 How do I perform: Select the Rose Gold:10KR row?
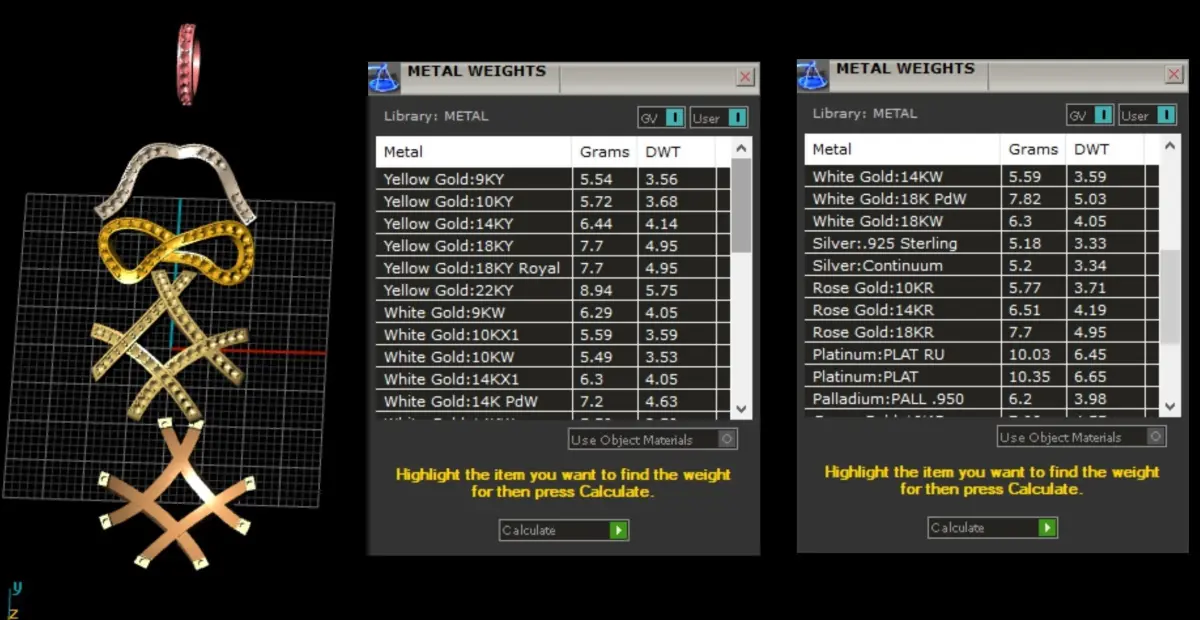click(982, 288)
